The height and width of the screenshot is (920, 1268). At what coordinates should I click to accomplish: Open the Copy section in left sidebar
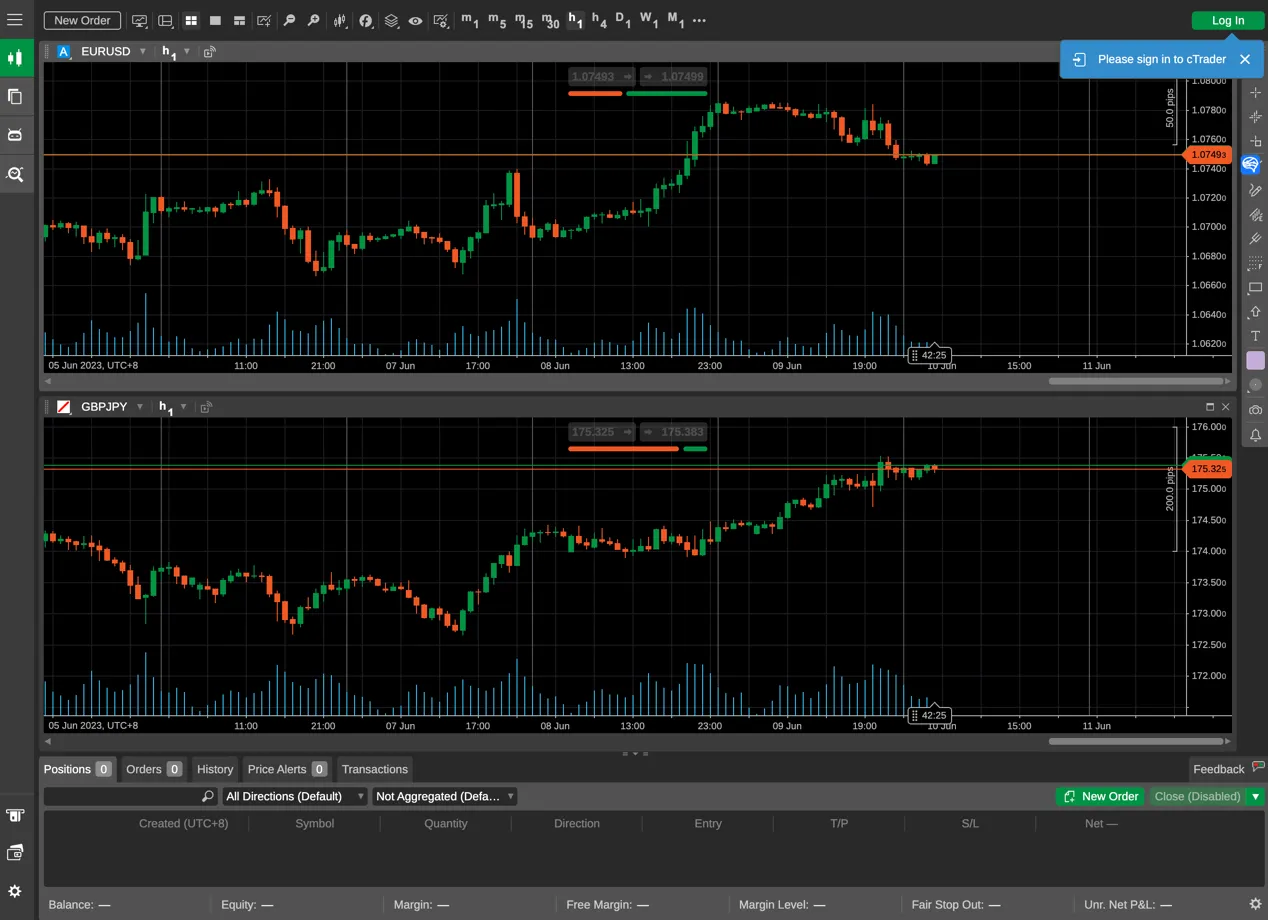15,97
